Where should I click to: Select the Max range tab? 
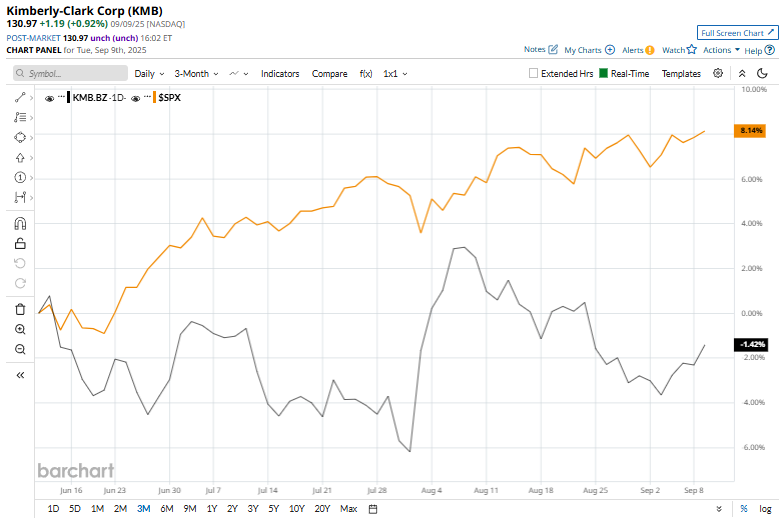tap(349, 509)
